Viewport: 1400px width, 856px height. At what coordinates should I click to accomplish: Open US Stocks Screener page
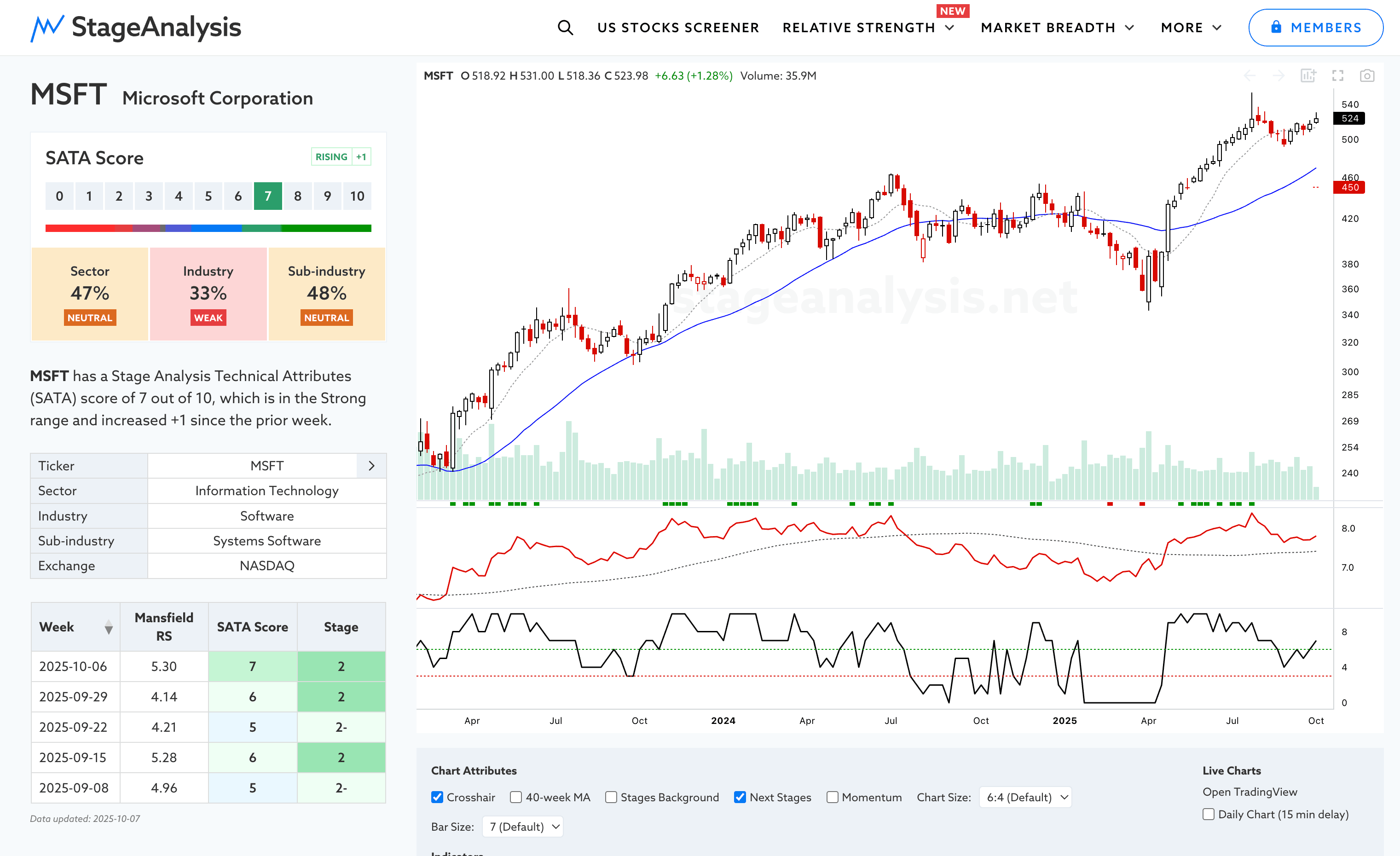678,27
